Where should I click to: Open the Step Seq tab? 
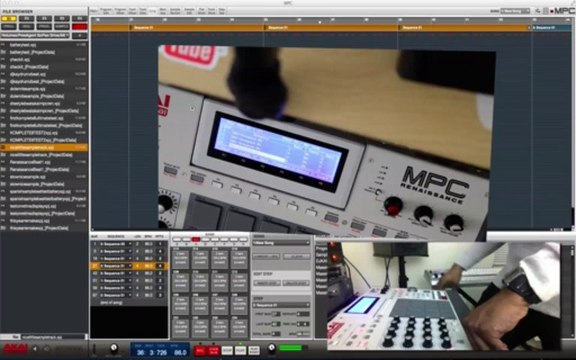click(x=222, y=11)
